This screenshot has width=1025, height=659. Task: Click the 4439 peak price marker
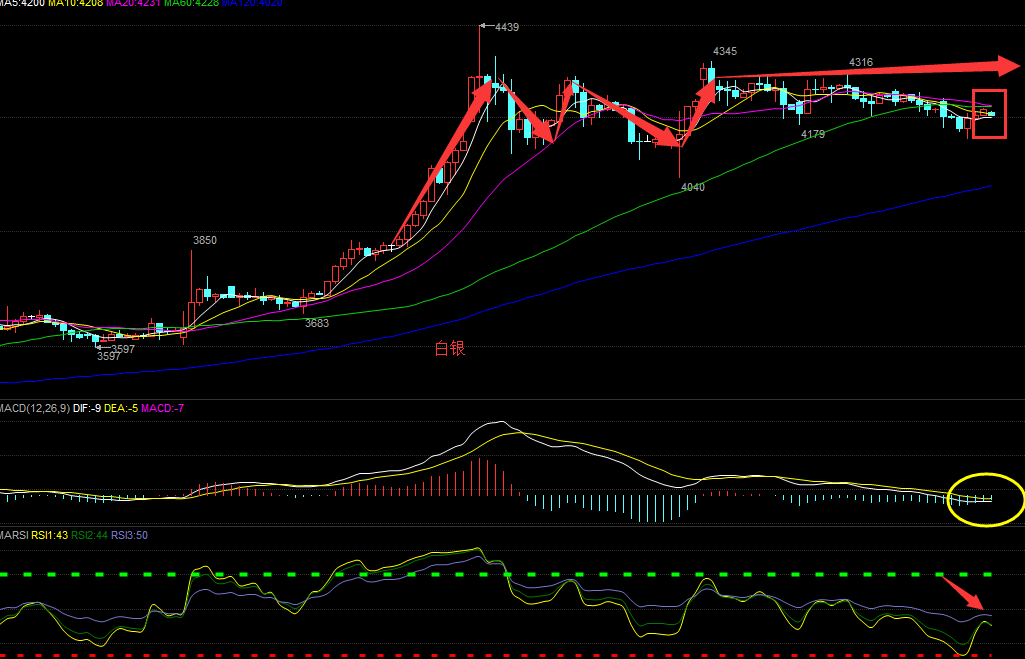505,27
